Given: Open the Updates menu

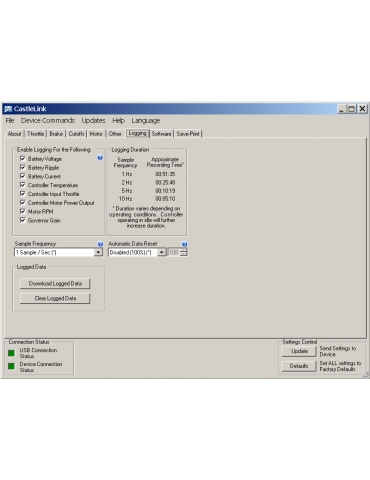Looking at the screenshot, I should tap(93, 121).
